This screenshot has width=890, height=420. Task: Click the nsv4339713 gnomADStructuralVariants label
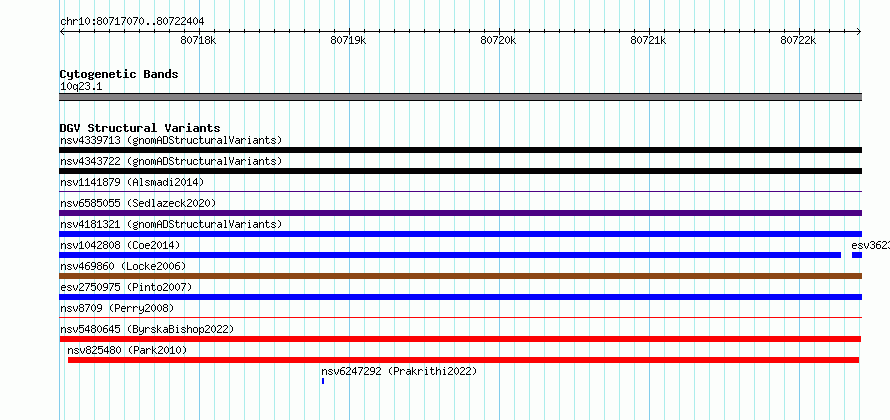coord(171,140)
